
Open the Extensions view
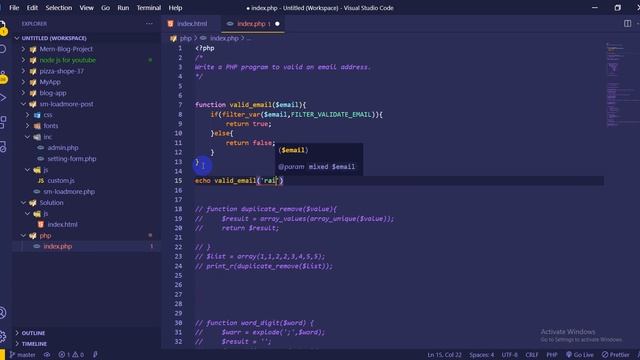(x=3, y=122)
